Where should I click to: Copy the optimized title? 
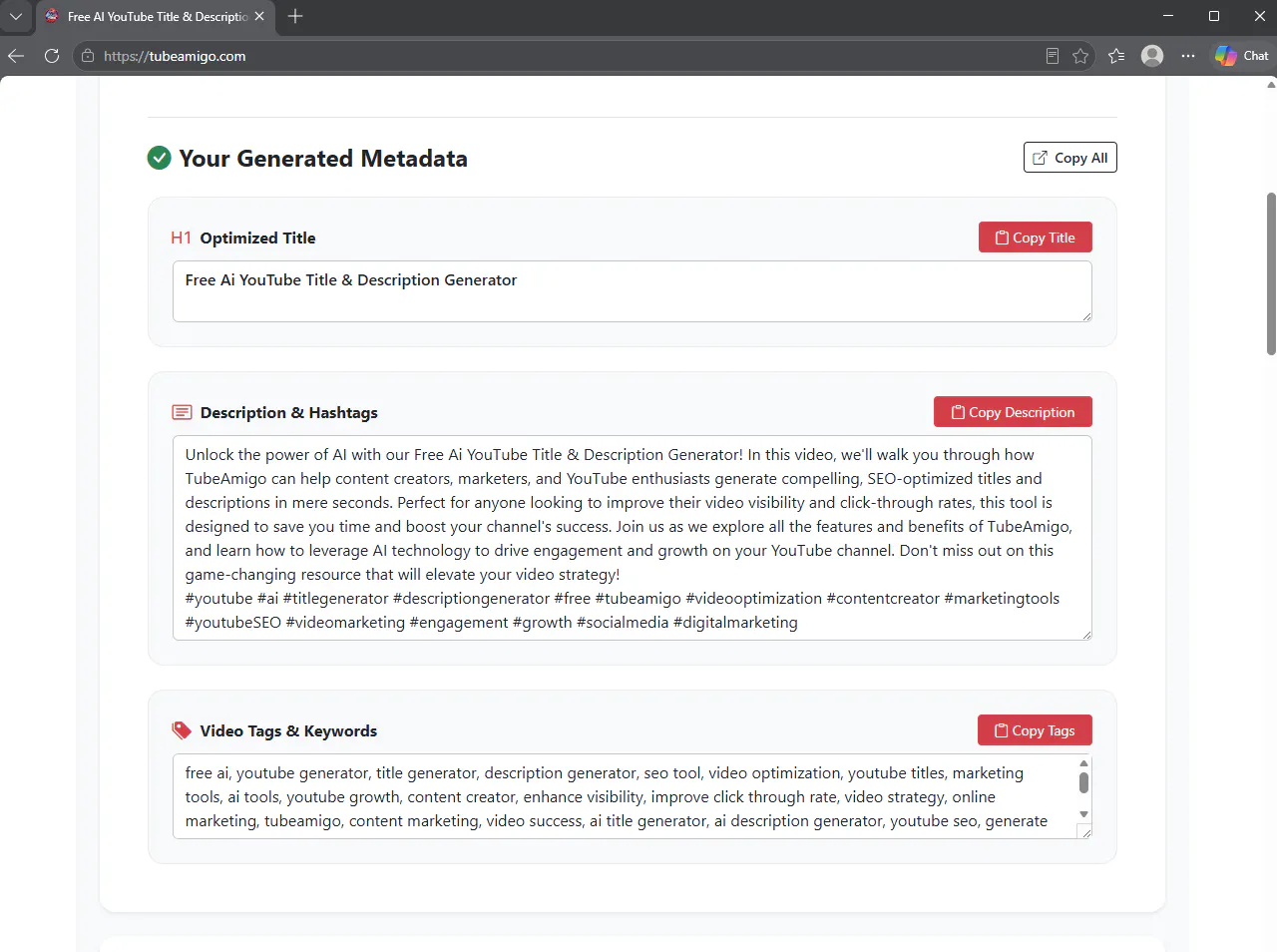click(1035, 238)
